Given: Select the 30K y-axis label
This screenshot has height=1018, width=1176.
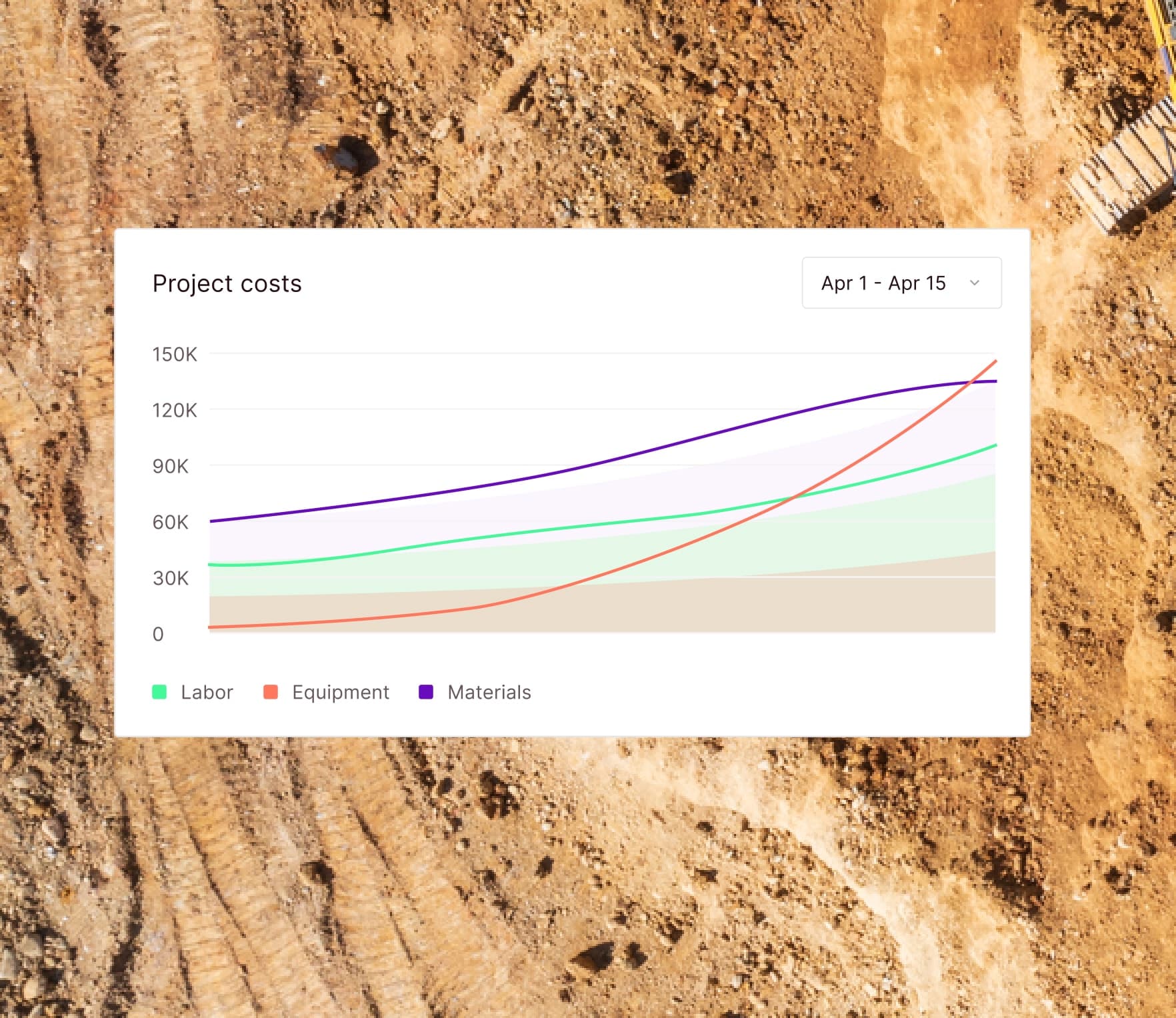Looking at the screenshot, I should point(171,578).
